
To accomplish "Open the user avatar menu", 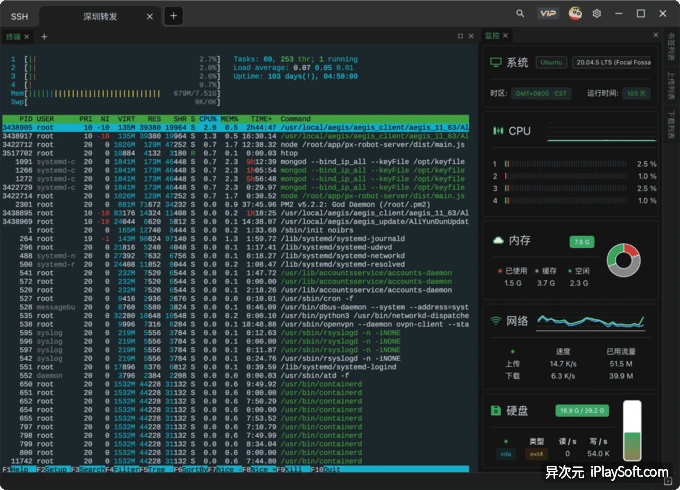I will coord(575,13).
